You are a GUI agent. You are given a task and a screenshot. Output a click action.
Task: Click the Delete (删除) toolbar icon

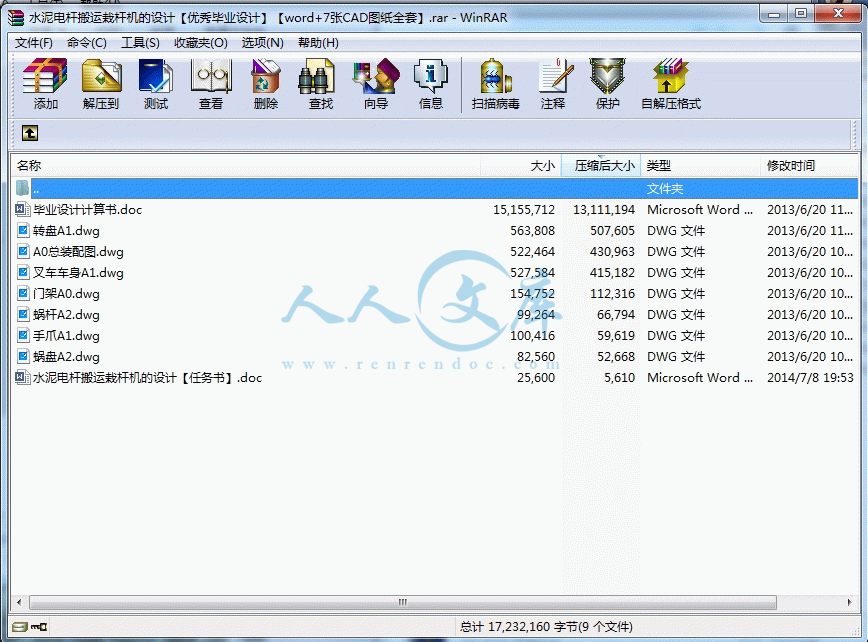[x=266, y=76]
